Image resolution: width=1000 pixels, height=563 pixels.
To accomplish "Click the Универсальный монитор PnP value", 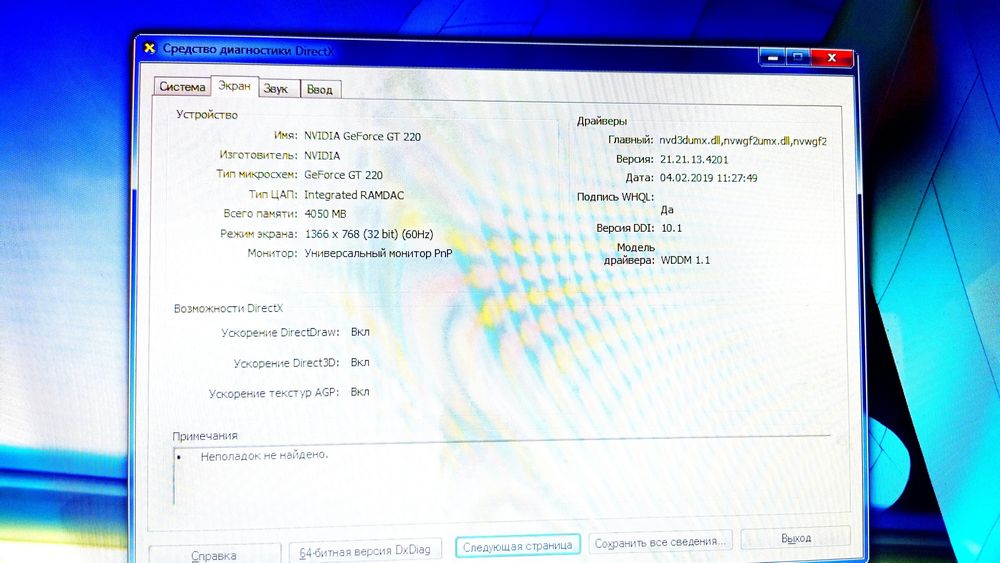I will [378, 253].
